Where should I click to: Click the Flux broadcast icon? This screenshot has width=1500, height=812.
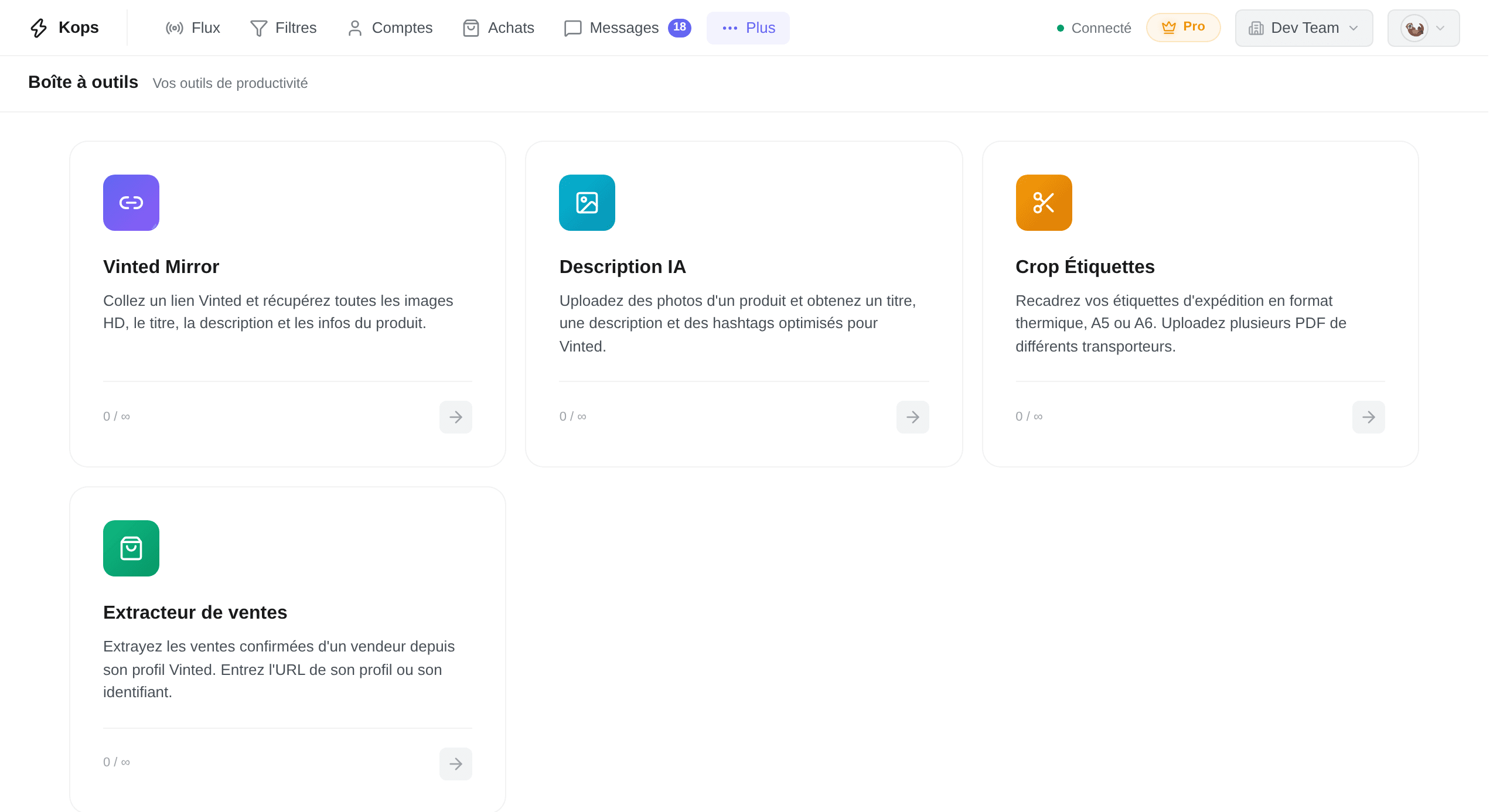[175, 28]
